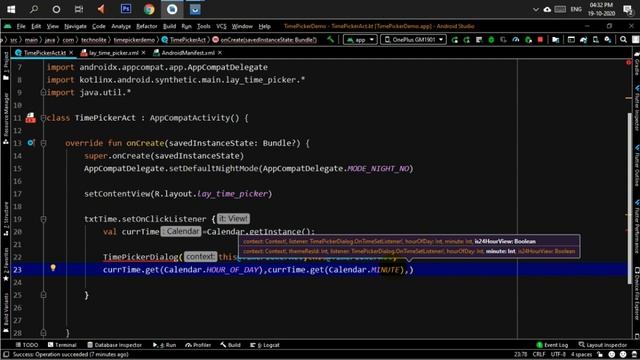Open the CRLF line separator selector
Image resolution: width=640 pixels, height=360 pixels.
539,354
